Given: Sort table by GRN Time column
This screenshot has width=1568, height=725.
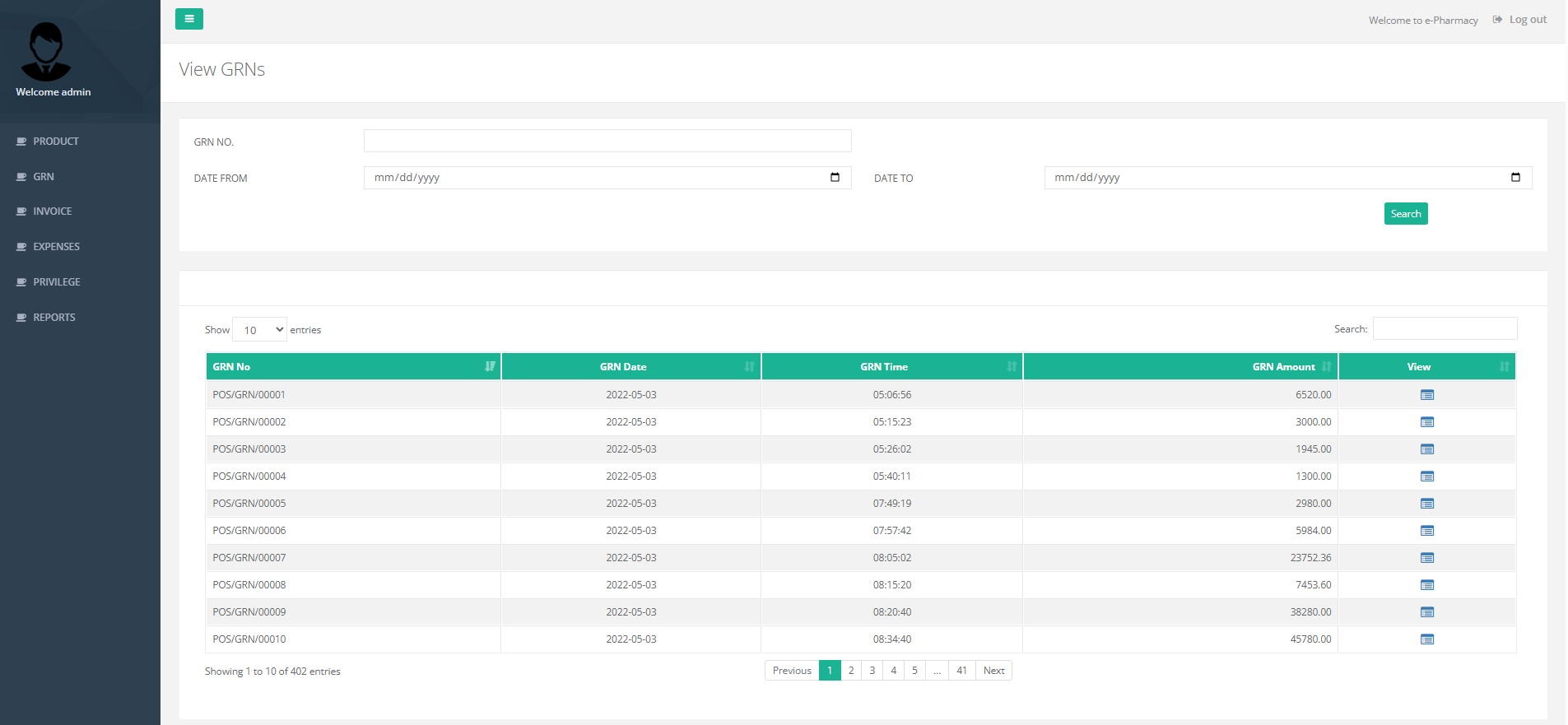Looking at the screenshot, I should point(892,366).
